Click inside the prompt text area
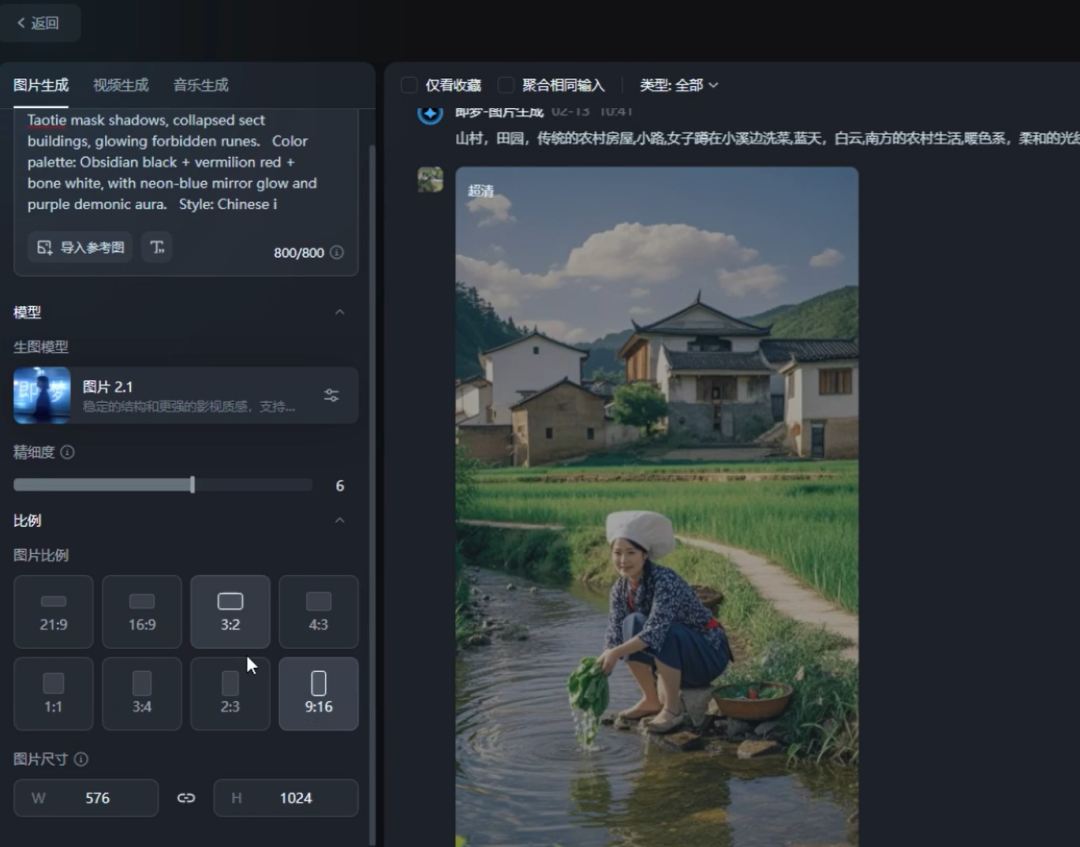This screenshot has width=1080, height=847. pyautogui.click(x=185, y=163)
